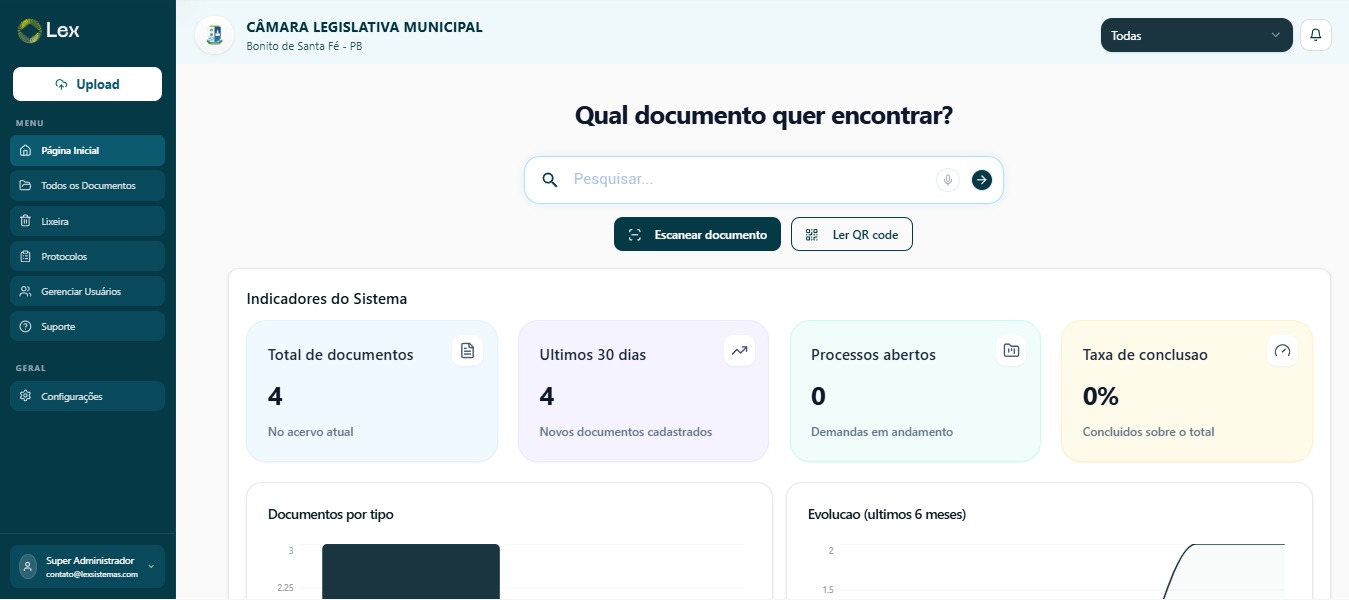Click the 0% completion value
The image size is (1349, 600).
pos(1101,396)
